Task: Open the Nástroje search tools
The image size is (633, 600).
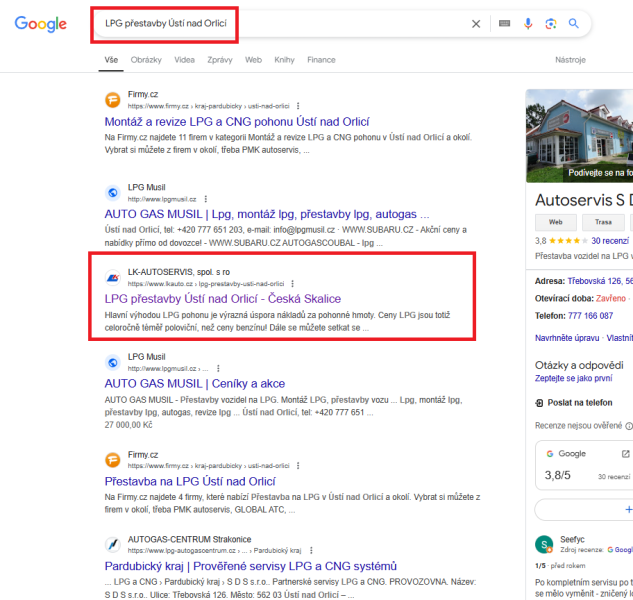Action: tap(570, 60)
